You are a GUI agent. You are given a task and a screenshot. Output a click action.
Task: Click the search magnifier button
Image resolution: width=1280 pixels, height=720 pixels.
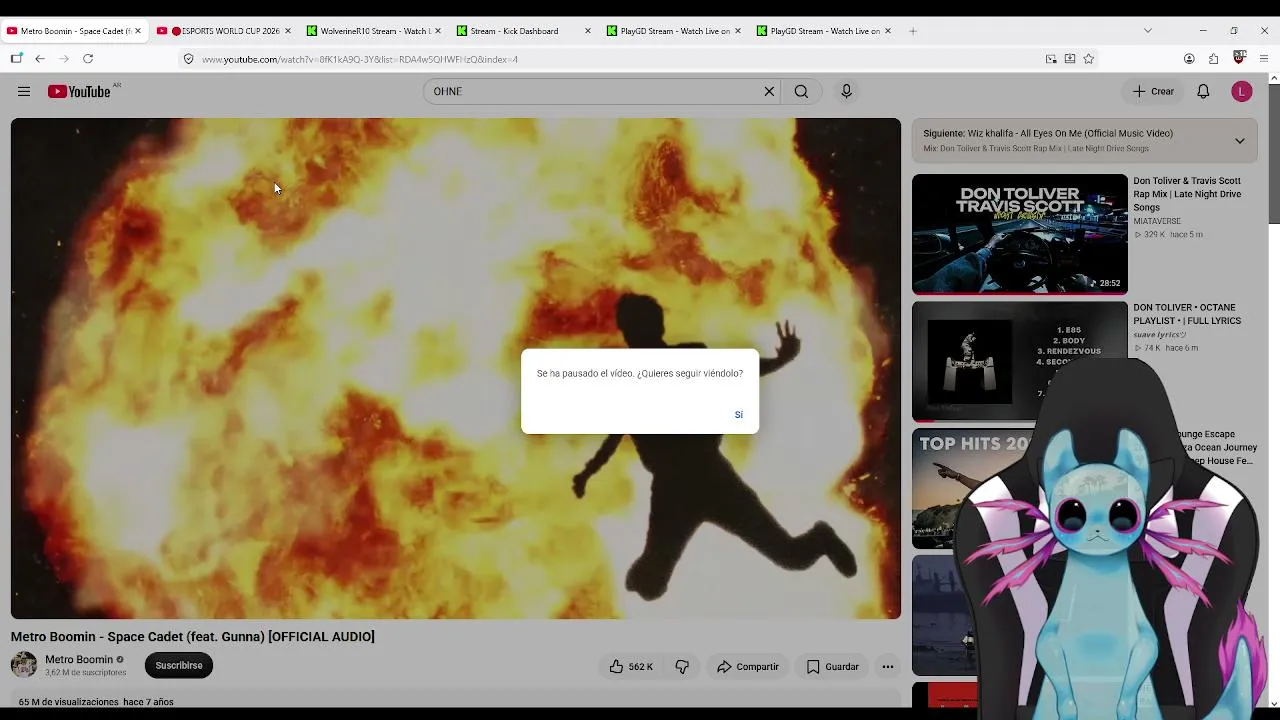pyautogui.click(x=801, y=92)
